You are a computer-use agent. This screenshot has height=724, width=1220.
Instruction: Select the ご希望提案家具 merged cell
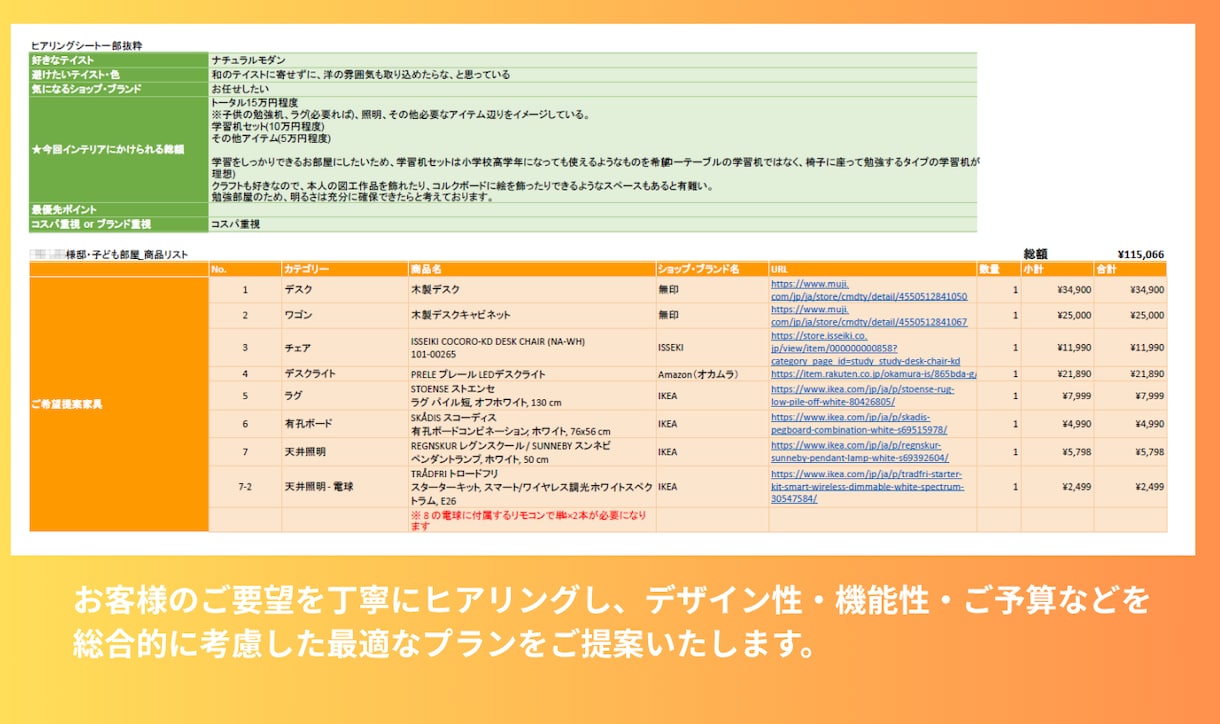click(x=119, y=404)
